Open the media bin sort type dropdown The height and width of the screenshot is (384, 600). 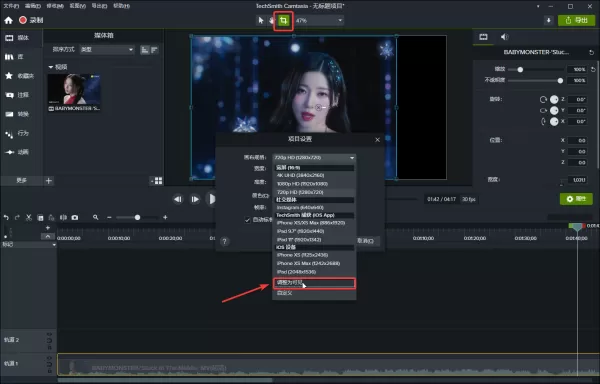pos(107,50)
